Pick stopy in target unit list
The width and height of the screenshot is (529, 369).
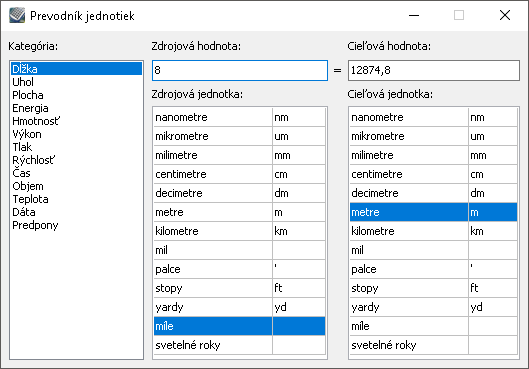[434, 288]
